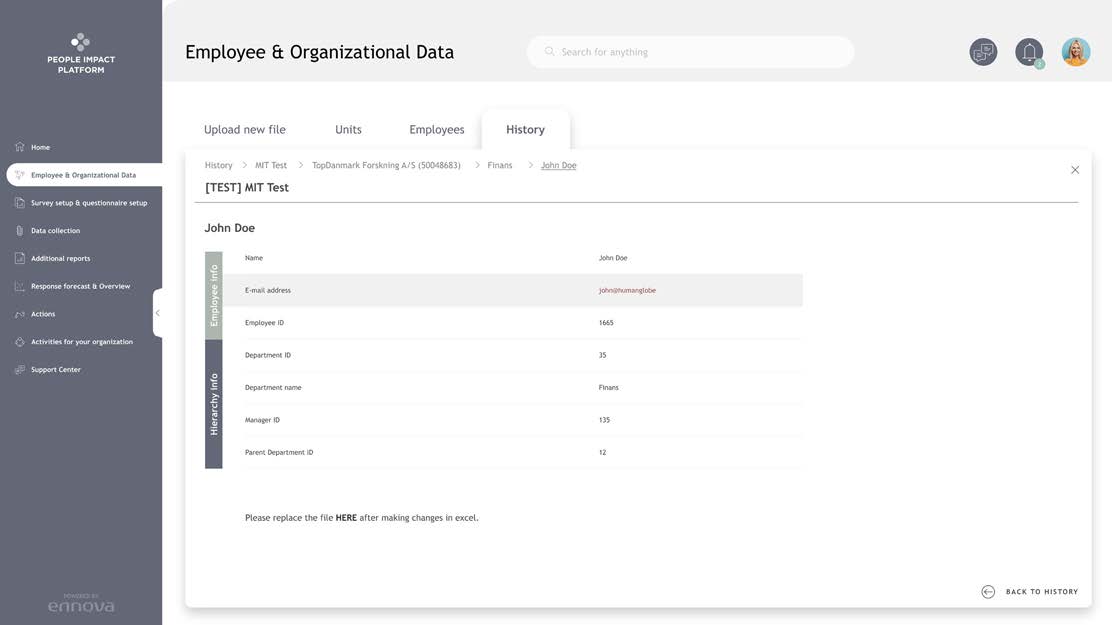The width and height of the screenshot is (1112, 625).
Task: Collapse the left sidebar panel
Action: (x=157, y=313)
